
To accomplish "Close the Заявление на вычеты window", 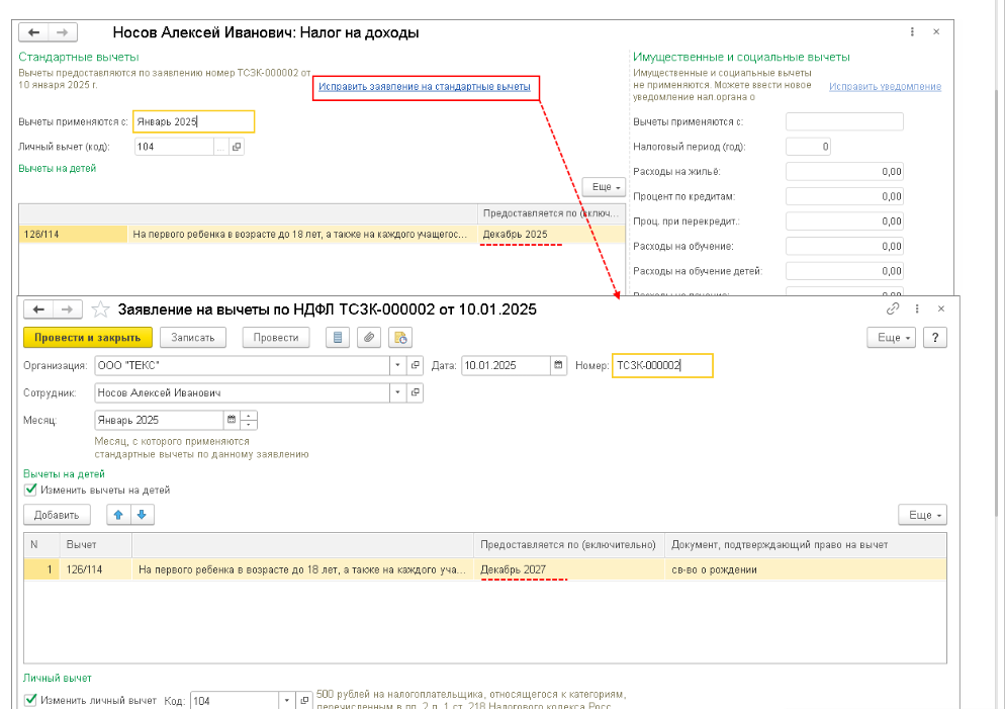I will pyautogui.click(x=941, y=309).
